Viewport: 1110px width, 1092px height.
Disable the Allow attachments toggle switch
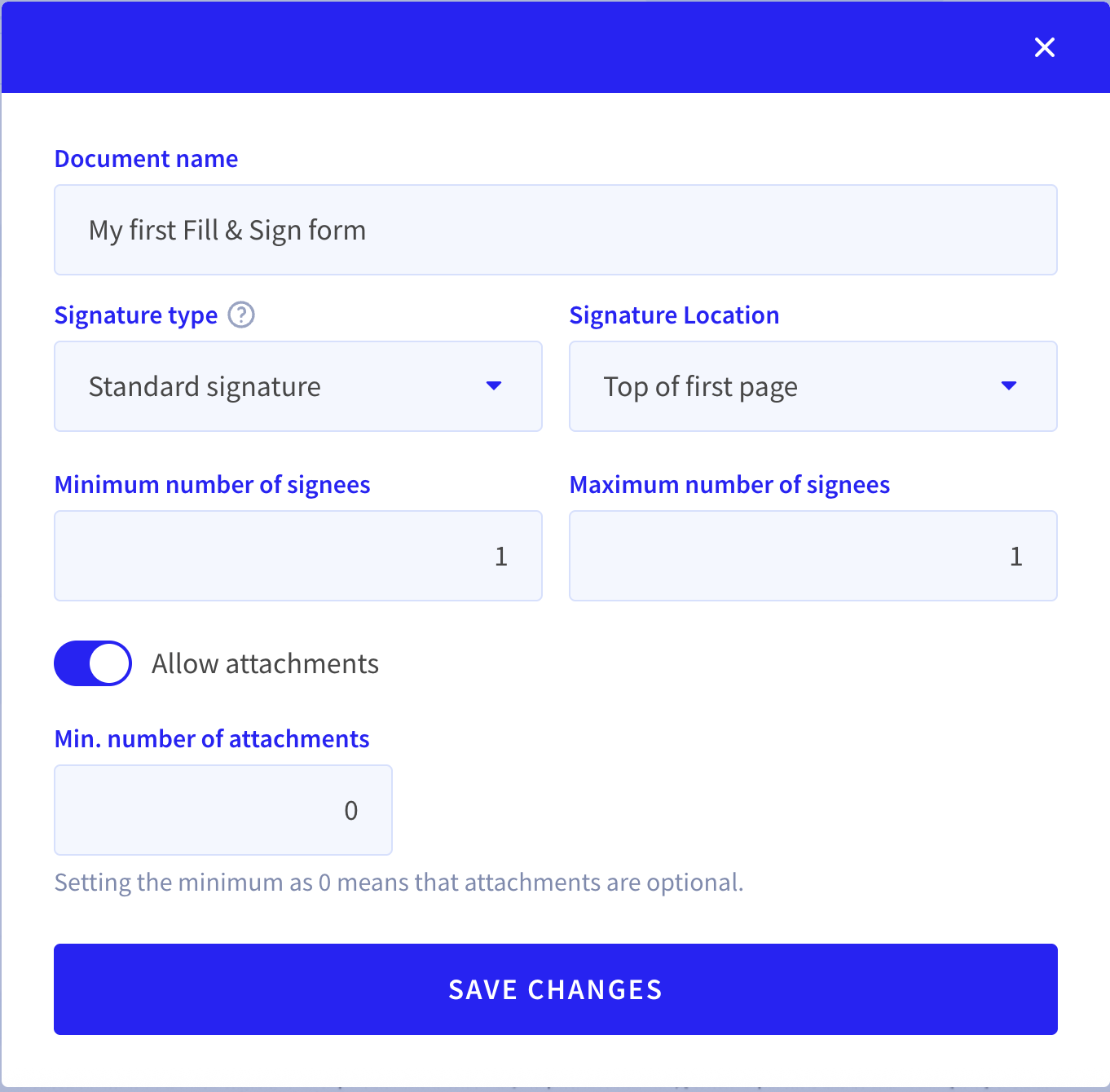(x=93, y=663)
